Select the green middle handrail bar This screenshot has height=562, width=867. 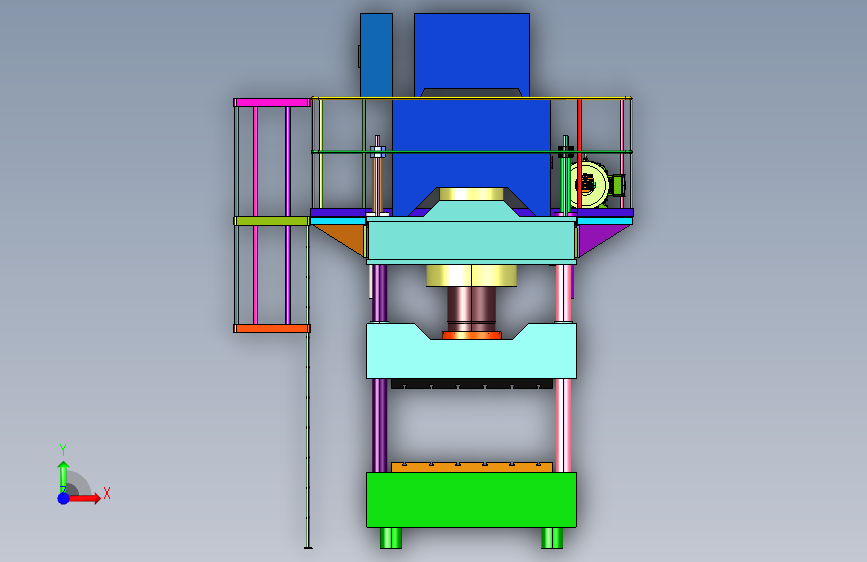tap(472, 152)
